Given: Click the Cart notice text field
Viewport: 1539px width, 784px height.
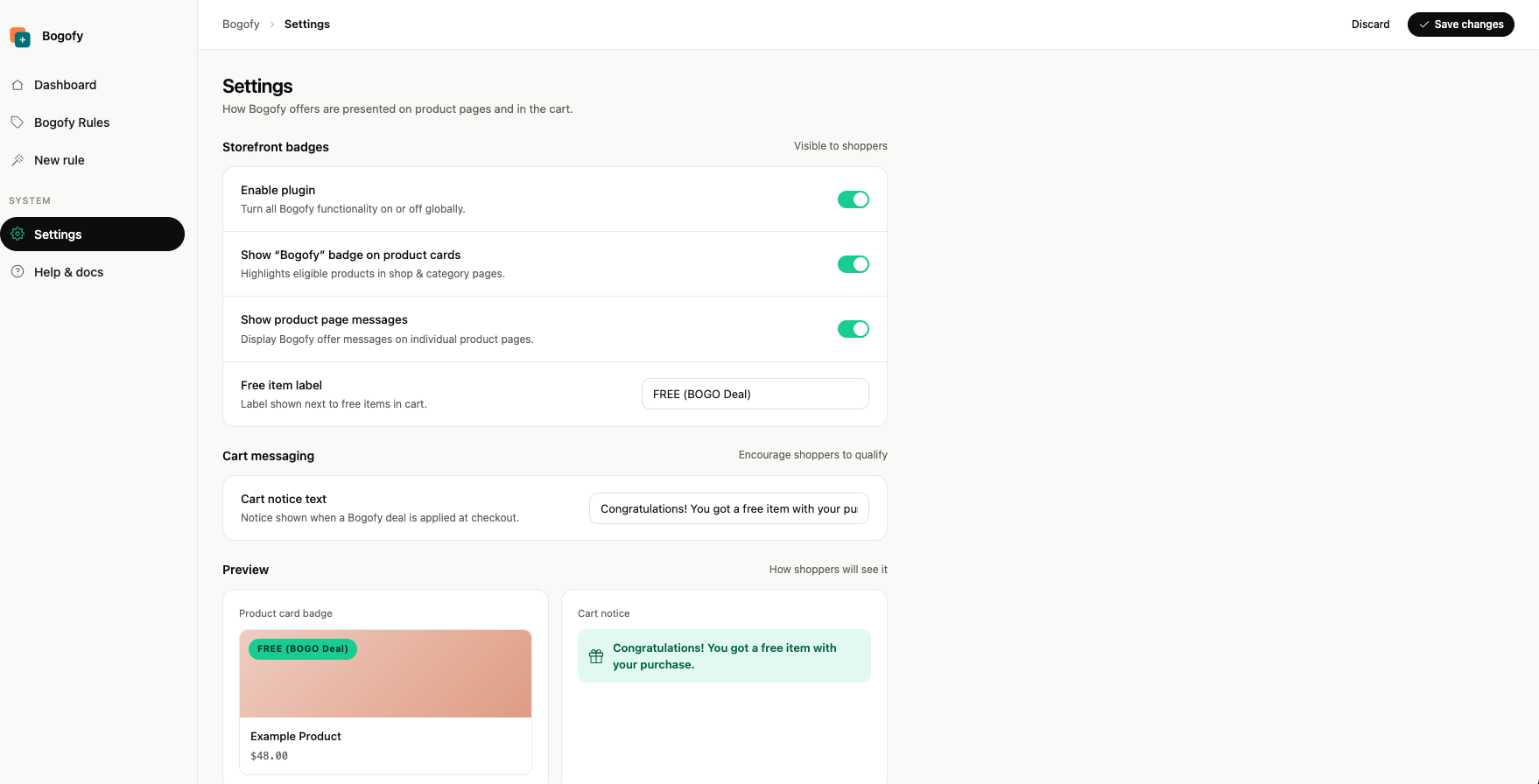Looking at the screenshot, I should click(729, 508).
